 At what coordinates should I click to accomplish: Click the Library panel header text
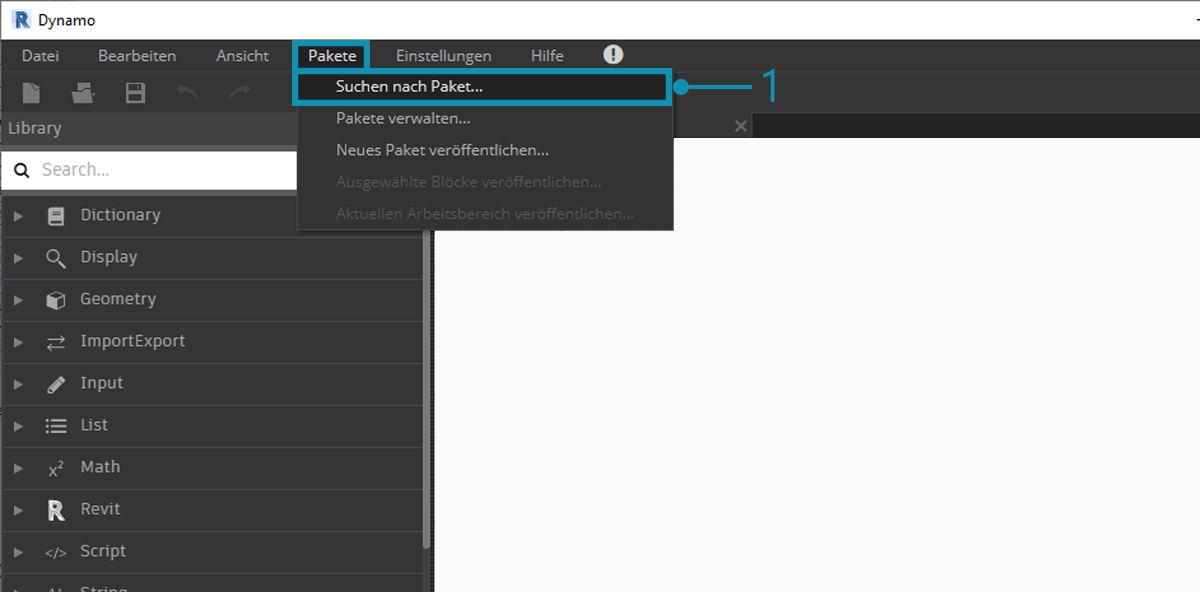click(x=35, y=128)
